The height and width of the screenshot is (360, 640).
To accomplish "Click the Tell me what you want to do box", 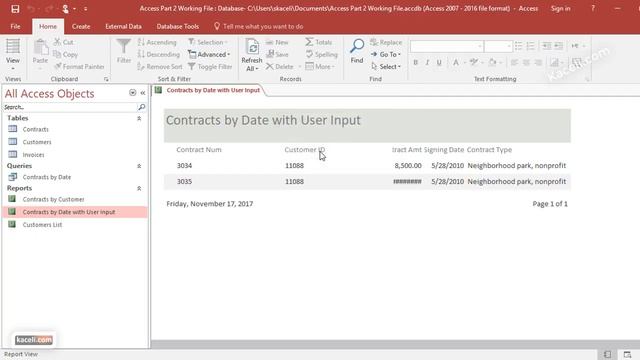I will [259, 27].
